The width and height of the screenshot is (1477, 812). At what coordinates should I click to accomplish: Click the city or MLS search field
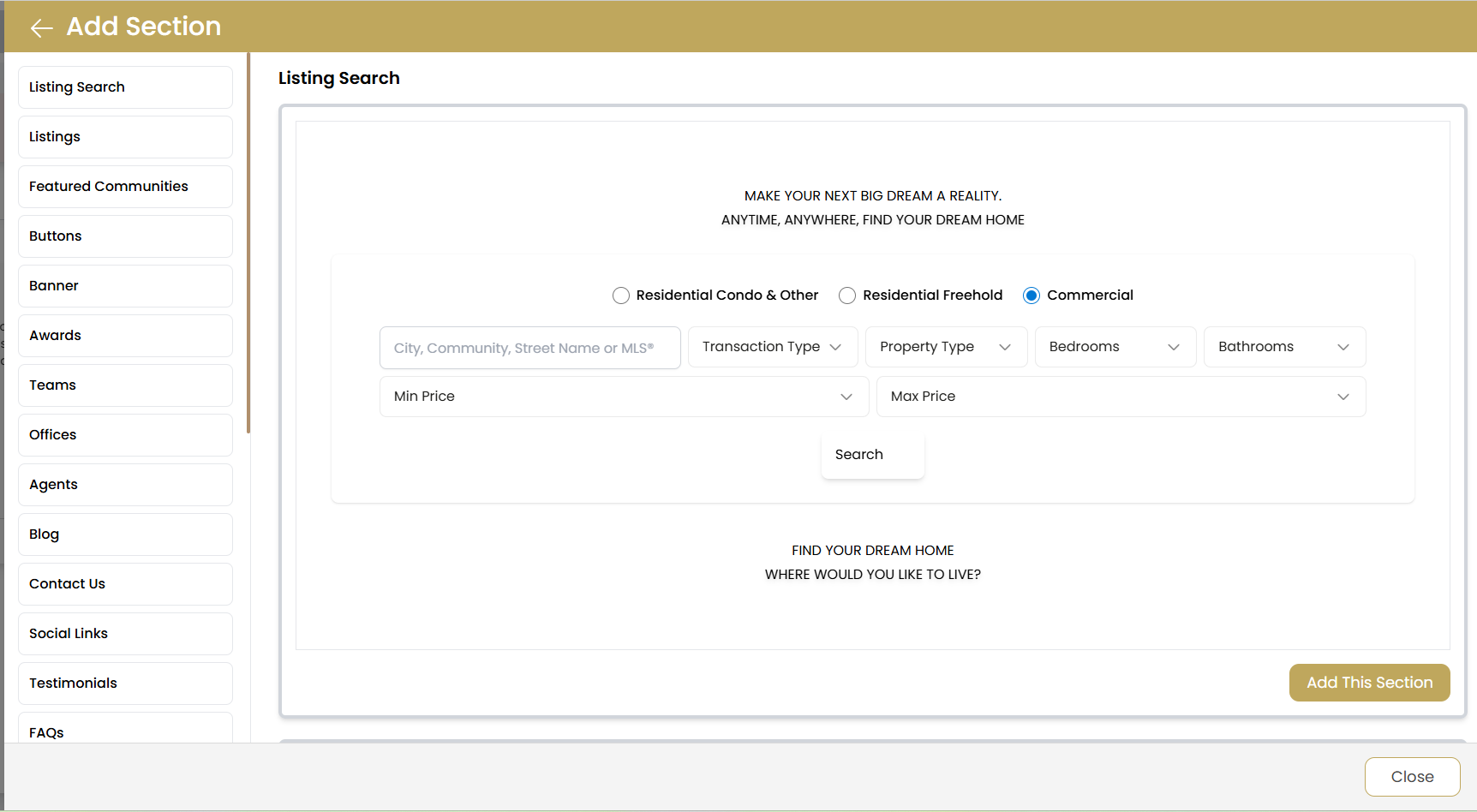pyautogui.click(x=529, y=348)
